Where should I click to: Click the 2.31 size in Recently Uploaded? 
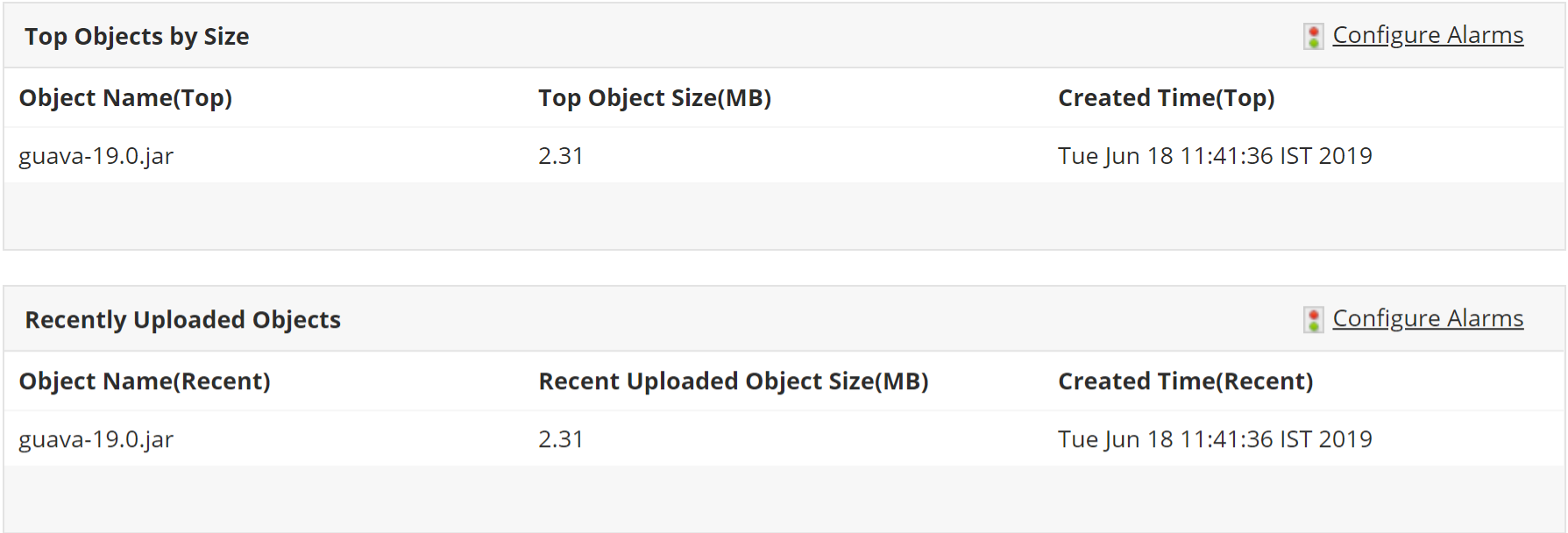(561, 439)
